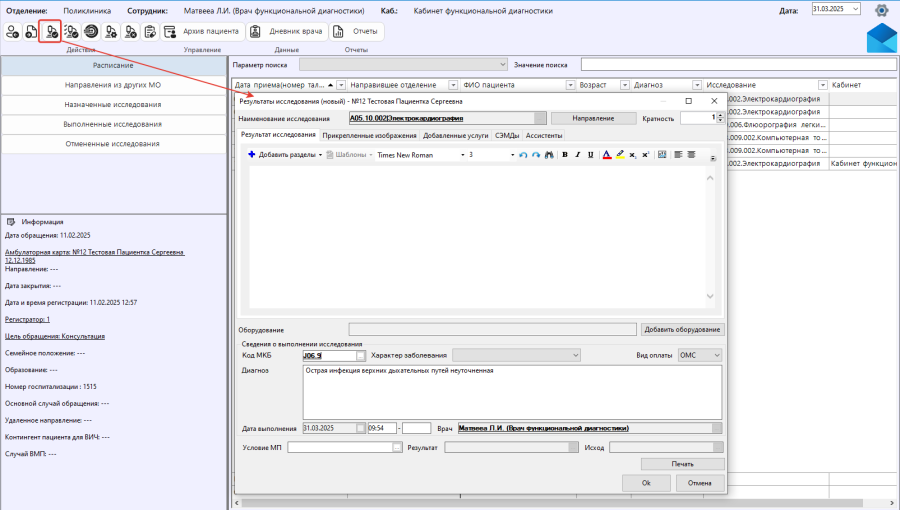Open the Характер заболевания dropdown

click(x=575, y=356)
